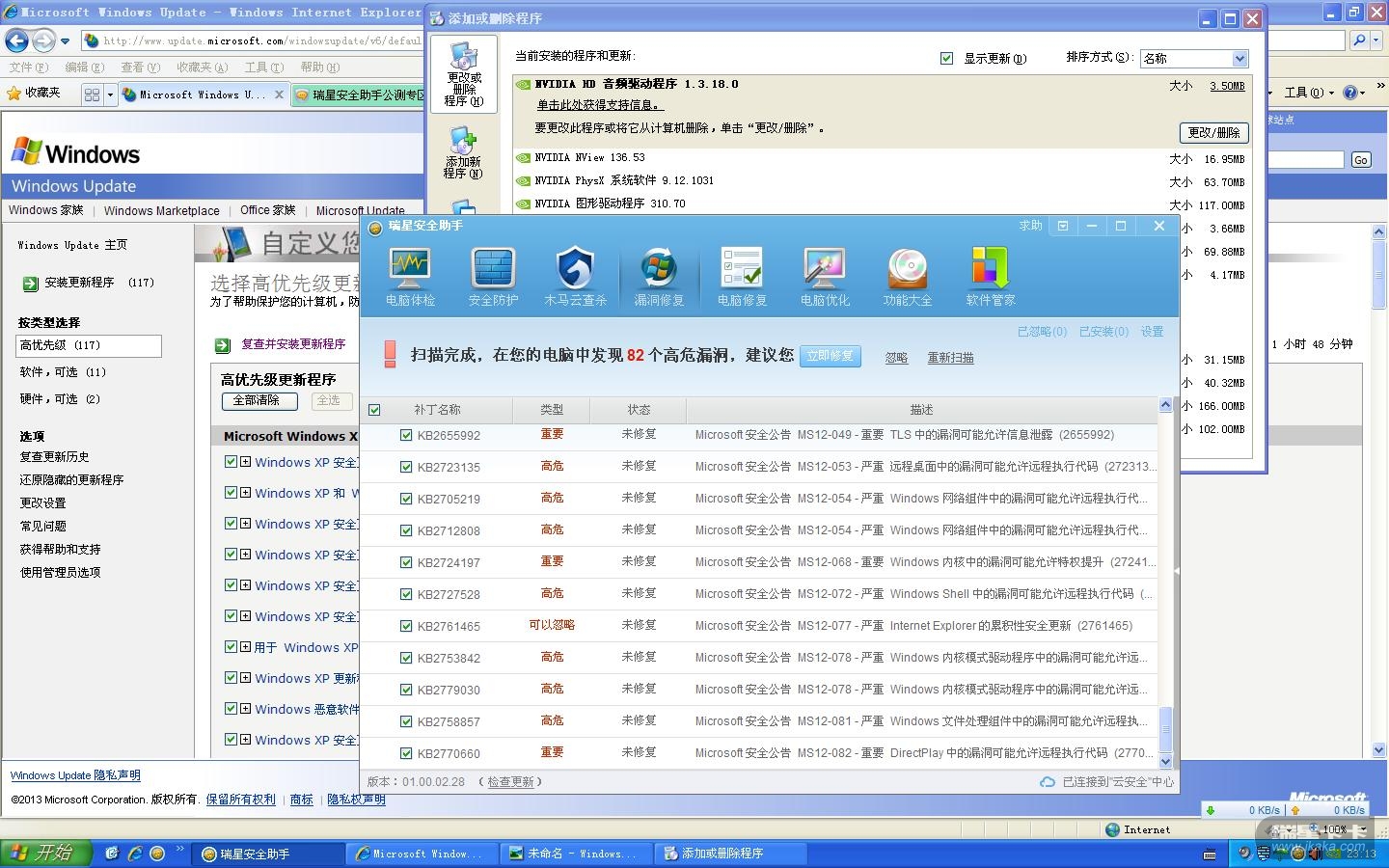This screenshot has height=868, width=1389.
Task: Expand the first Windows XP 安全 update entry
Action: 246,463
